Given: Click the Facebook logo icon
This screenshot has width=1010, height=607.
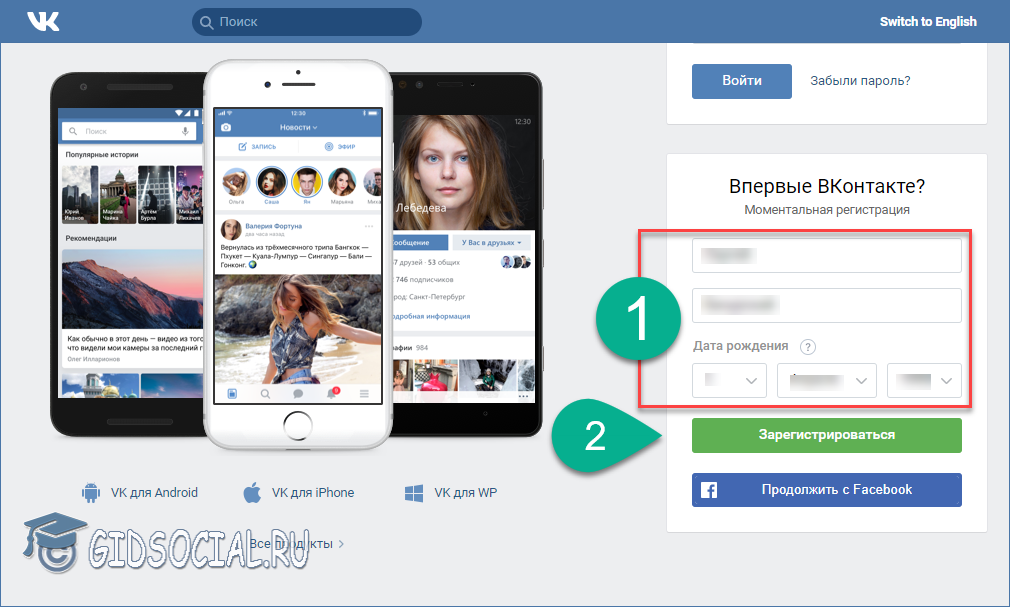Looking at the screenshot, I should tap(709, 490).
